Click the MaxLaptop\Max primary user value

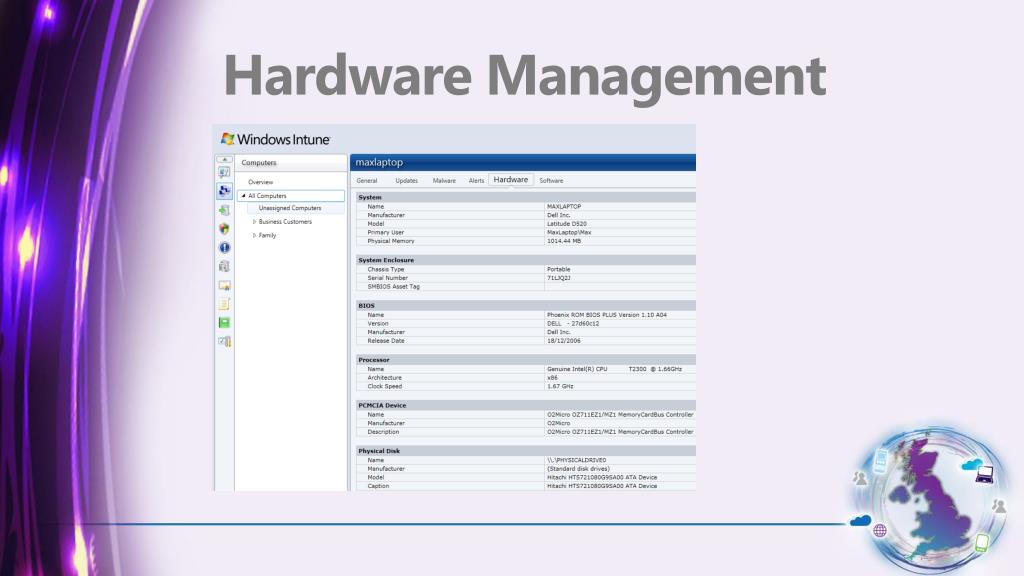(x=569, y=232)
